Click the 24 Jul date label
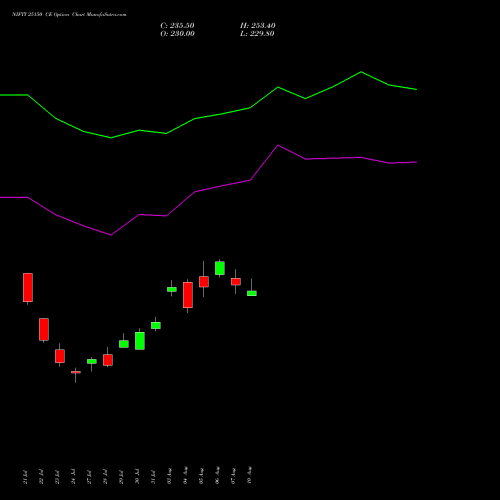 [x=73, y=477]
